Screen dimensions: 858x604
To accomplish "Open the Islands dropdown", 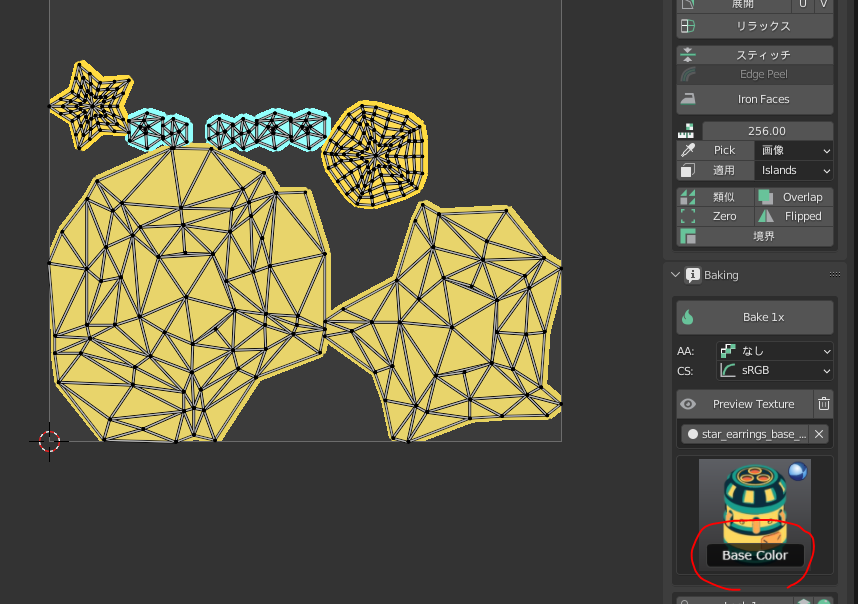I will [x=793, y=170].
